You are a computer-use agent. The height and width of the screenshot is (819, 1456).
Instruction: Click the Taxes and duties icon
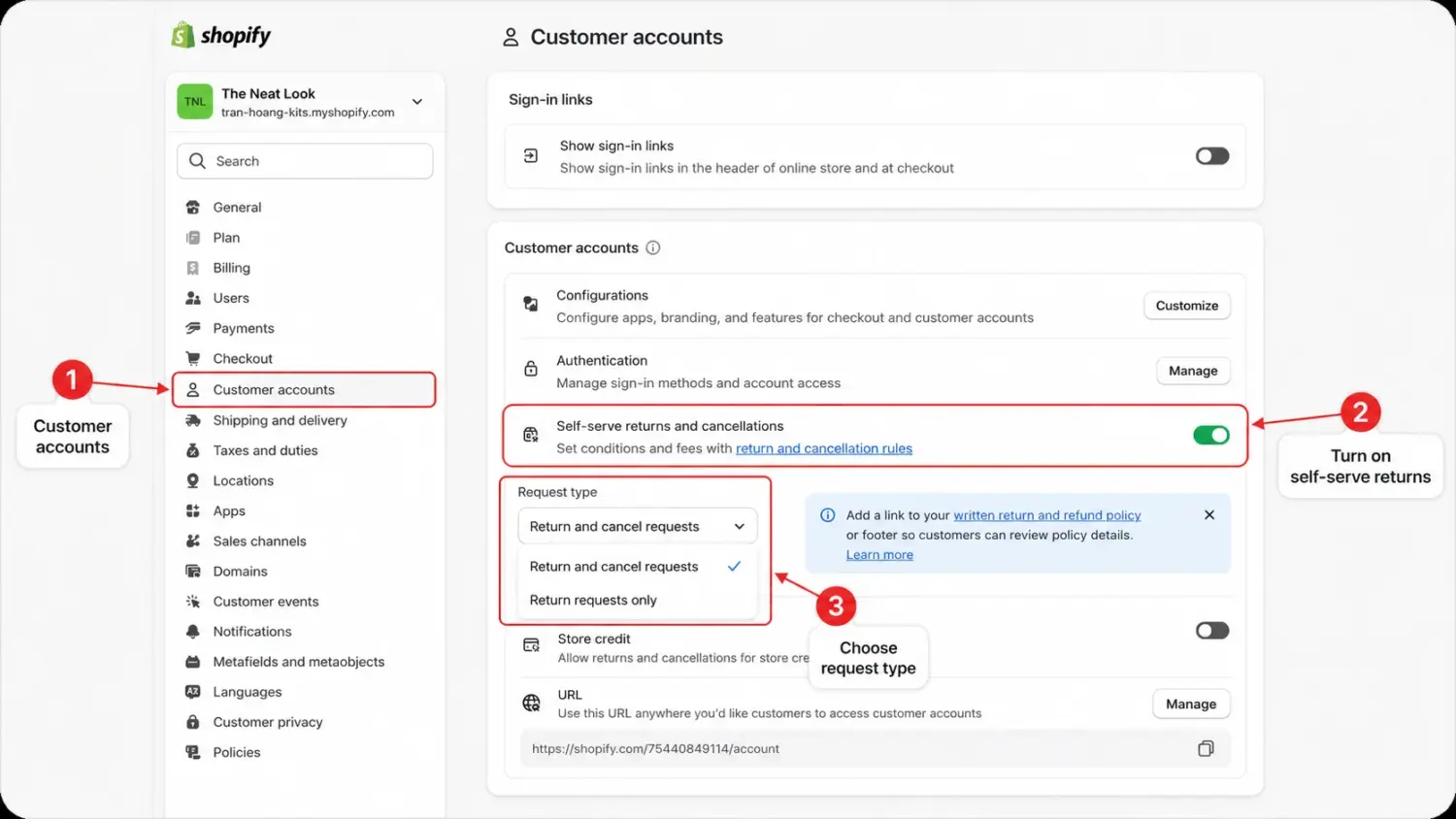click(193, 450)
